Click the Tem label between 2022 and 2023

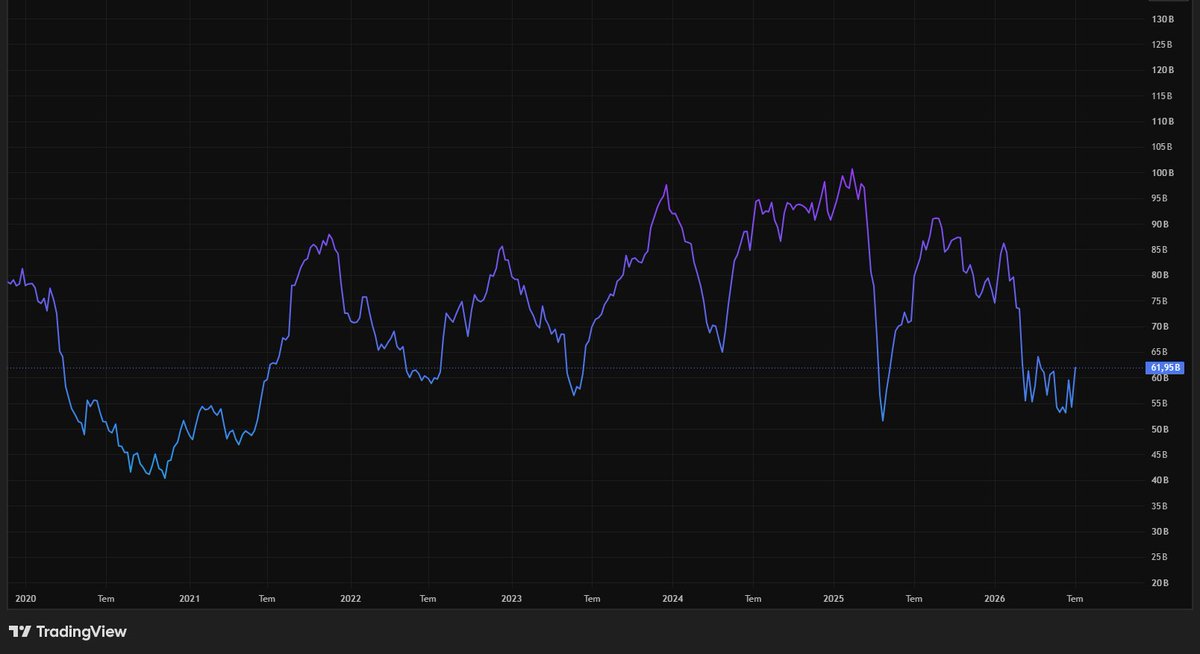click(x=428, y=599)
